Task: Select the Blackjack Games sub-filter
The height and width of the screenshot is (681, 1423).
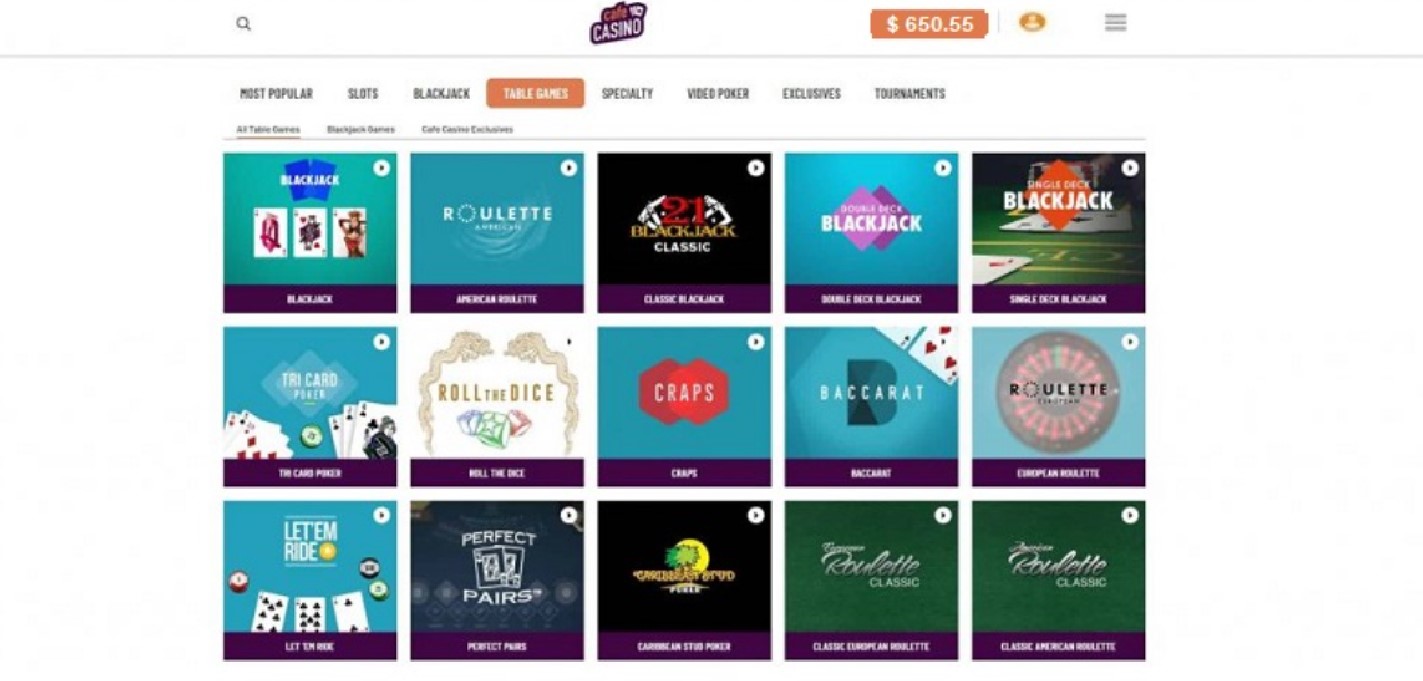Action: pos(361,130)
